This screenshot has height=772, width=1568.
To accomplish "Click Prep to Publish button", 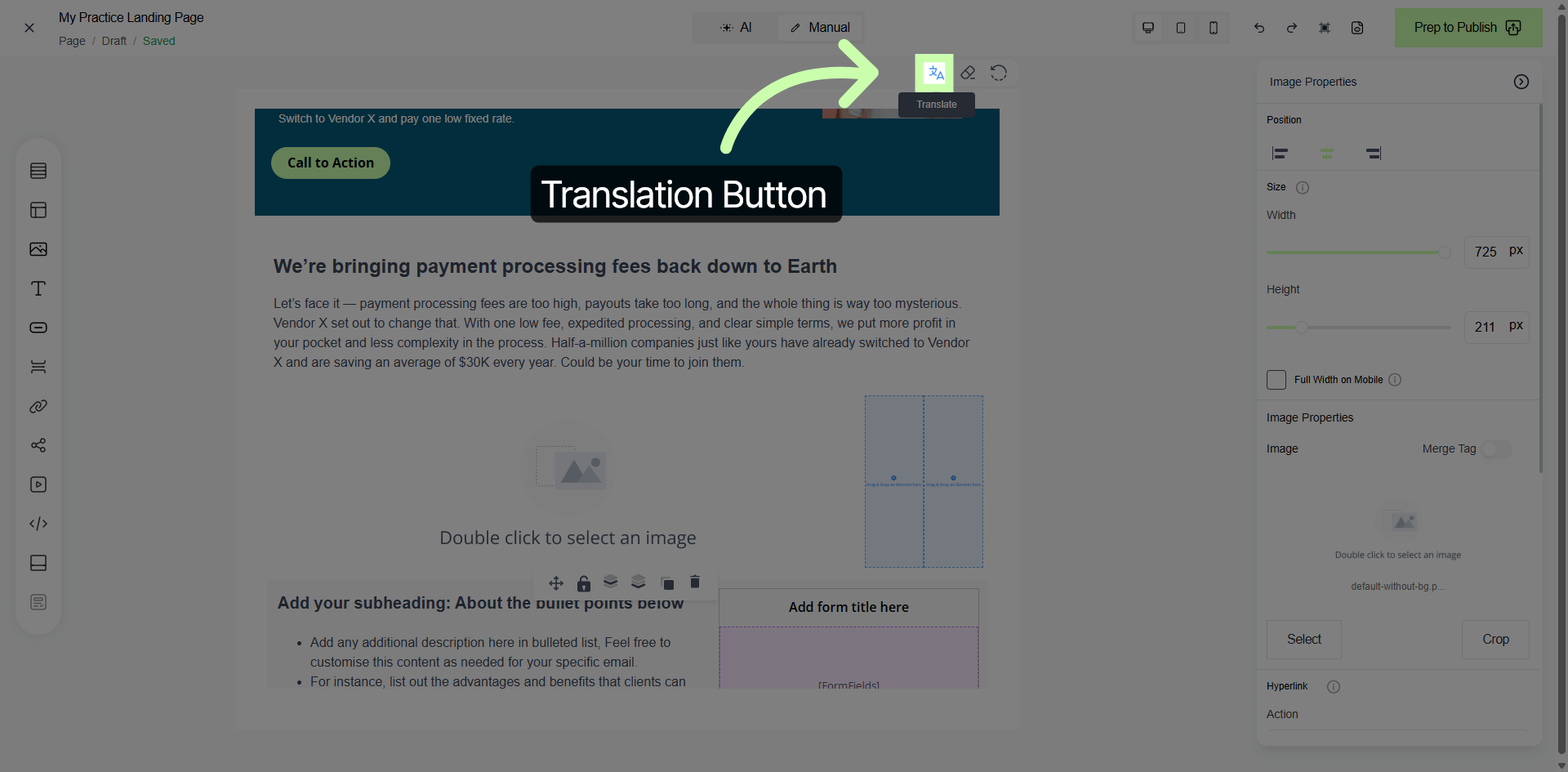I will [1468, 28].
